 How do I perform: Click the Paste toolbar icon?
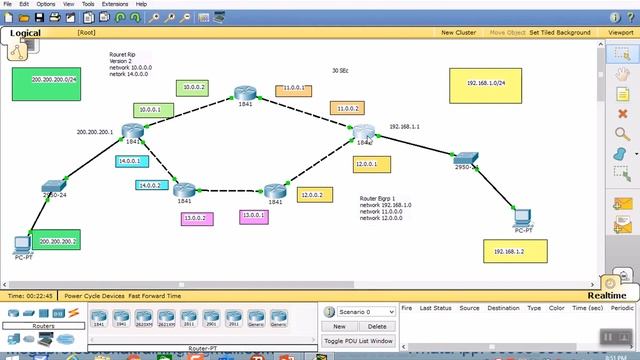coord(104,18)
